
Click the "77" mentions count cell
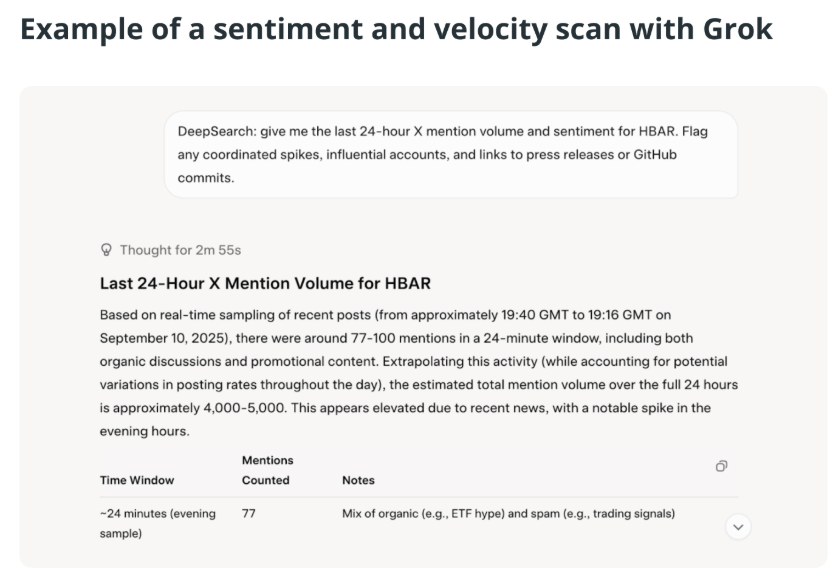tap(251, 514)
